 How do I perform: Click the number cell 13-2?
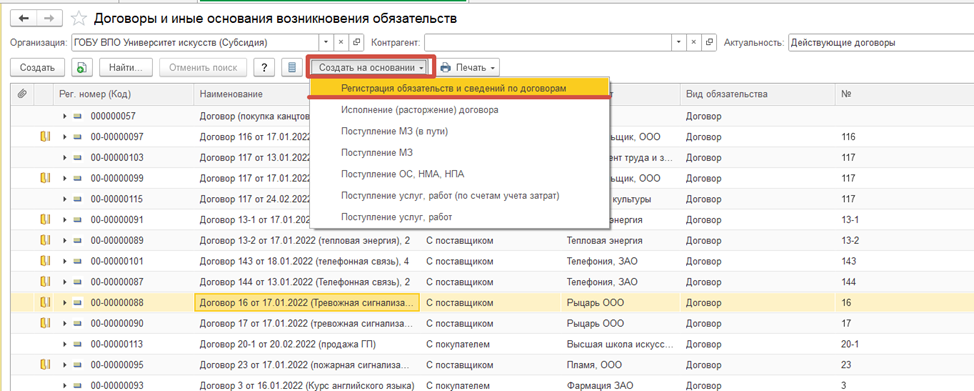(904, 241)
